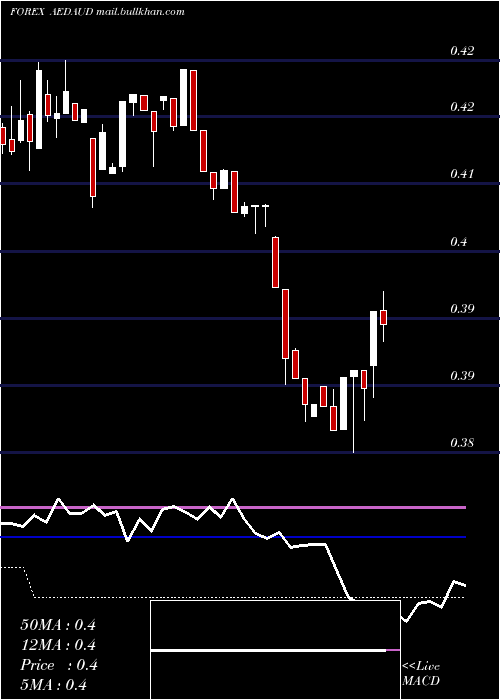The image size is (500, 700).
Task: Click the long red candle crossing the 0.4 line
Action: 275,262
